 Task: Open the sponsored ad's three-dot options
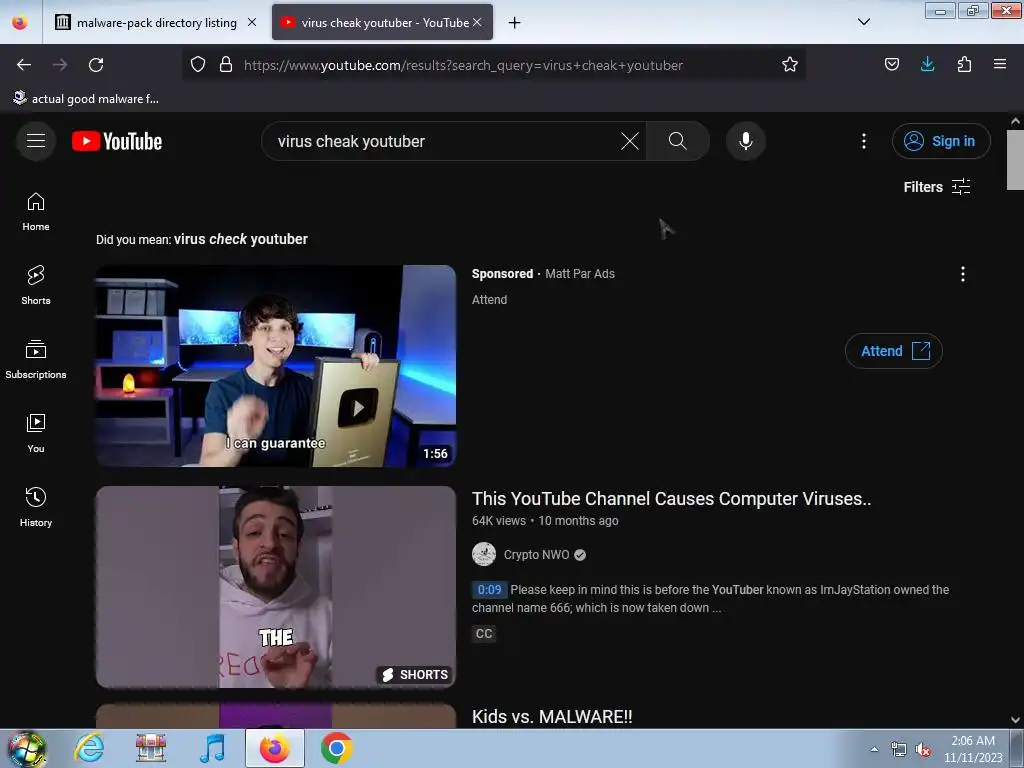coord(963,274)
